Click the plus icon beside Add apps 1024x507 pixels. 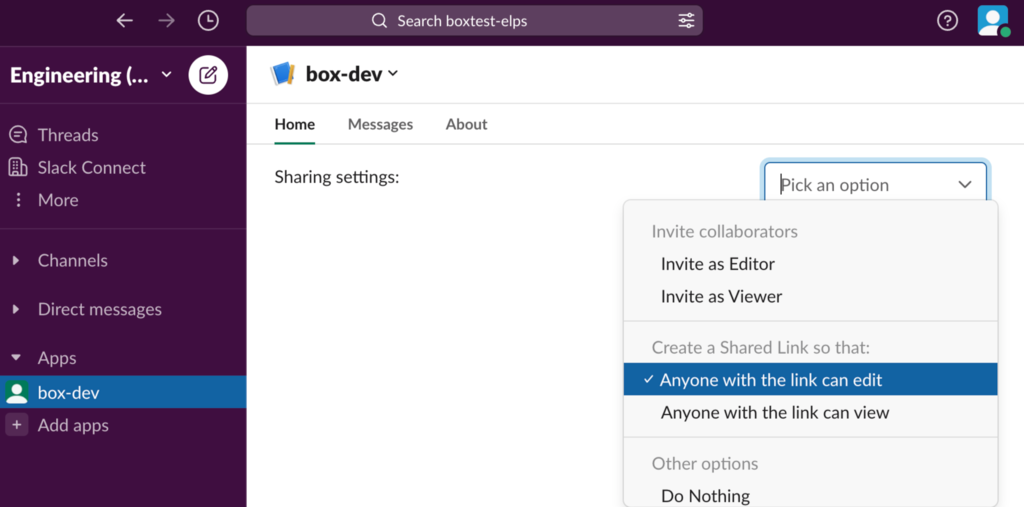16,425
